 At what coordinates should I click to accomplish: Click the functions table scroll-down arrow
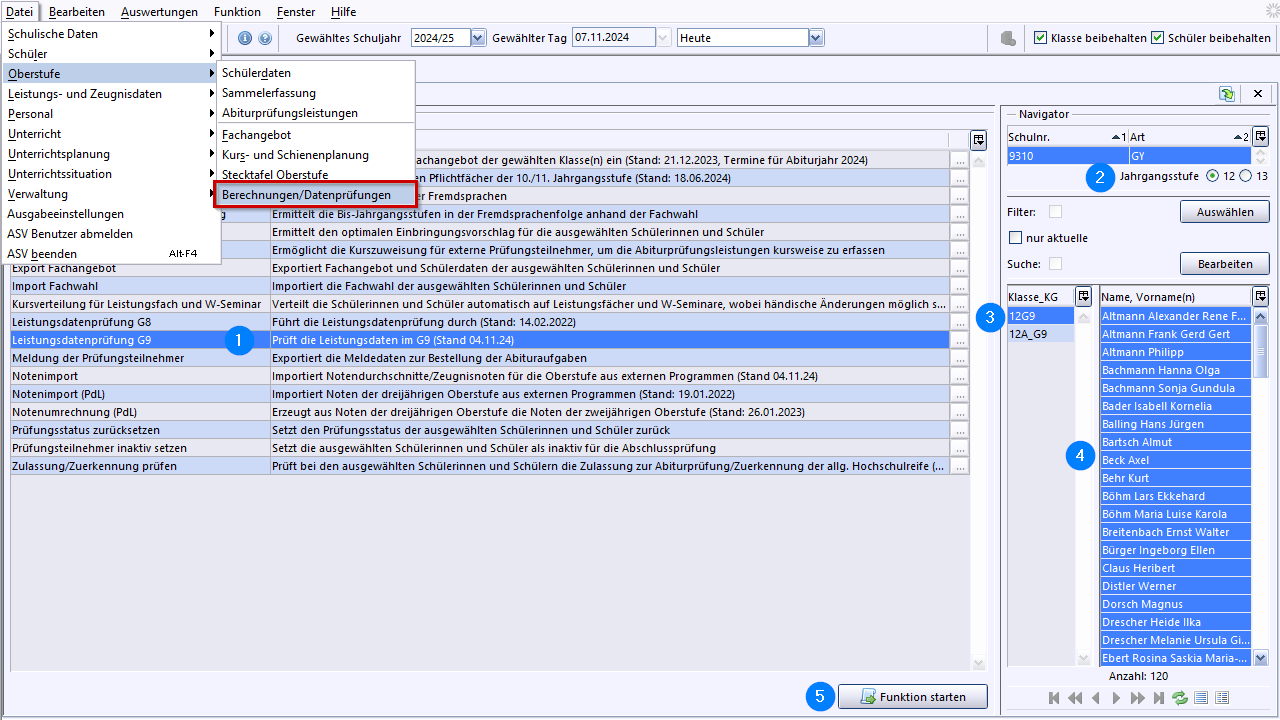tap(978, 663)
